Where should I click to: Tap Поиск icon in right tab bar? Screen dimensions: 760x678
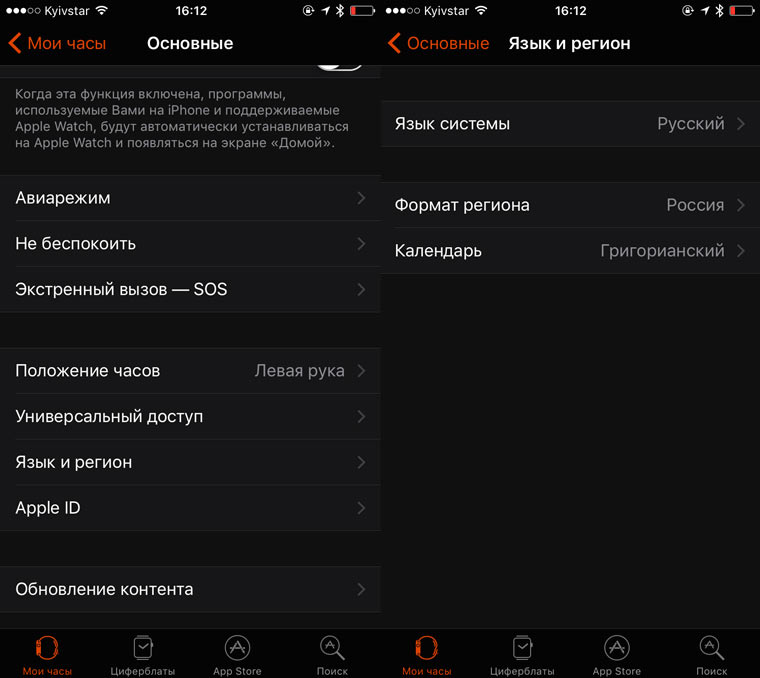pos(712,648)
